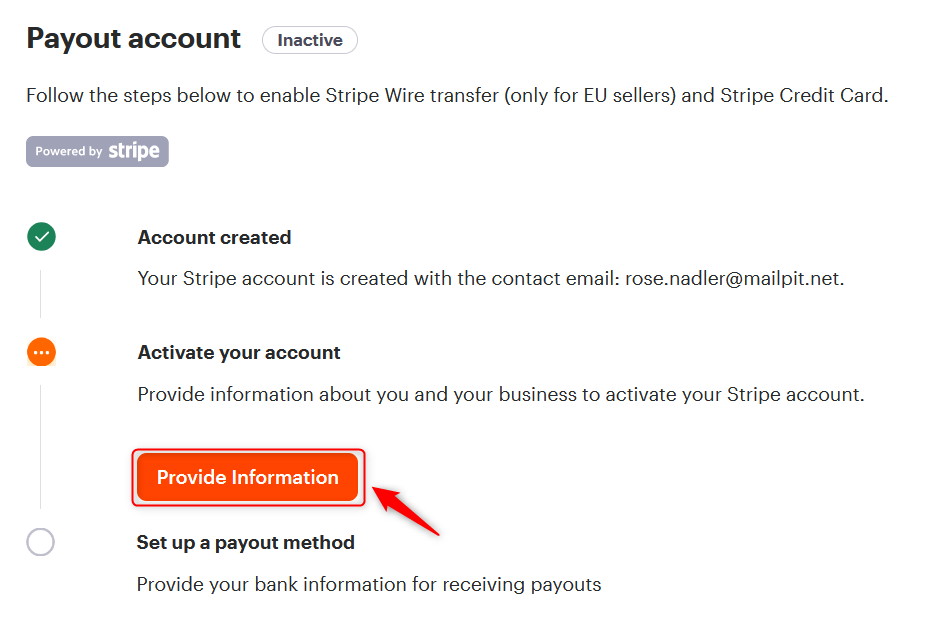The height and width of the screenshot is (617, 932).
Task: Select the Set up a payout method title
Action: pyautogui.click(x=245, y=542)
